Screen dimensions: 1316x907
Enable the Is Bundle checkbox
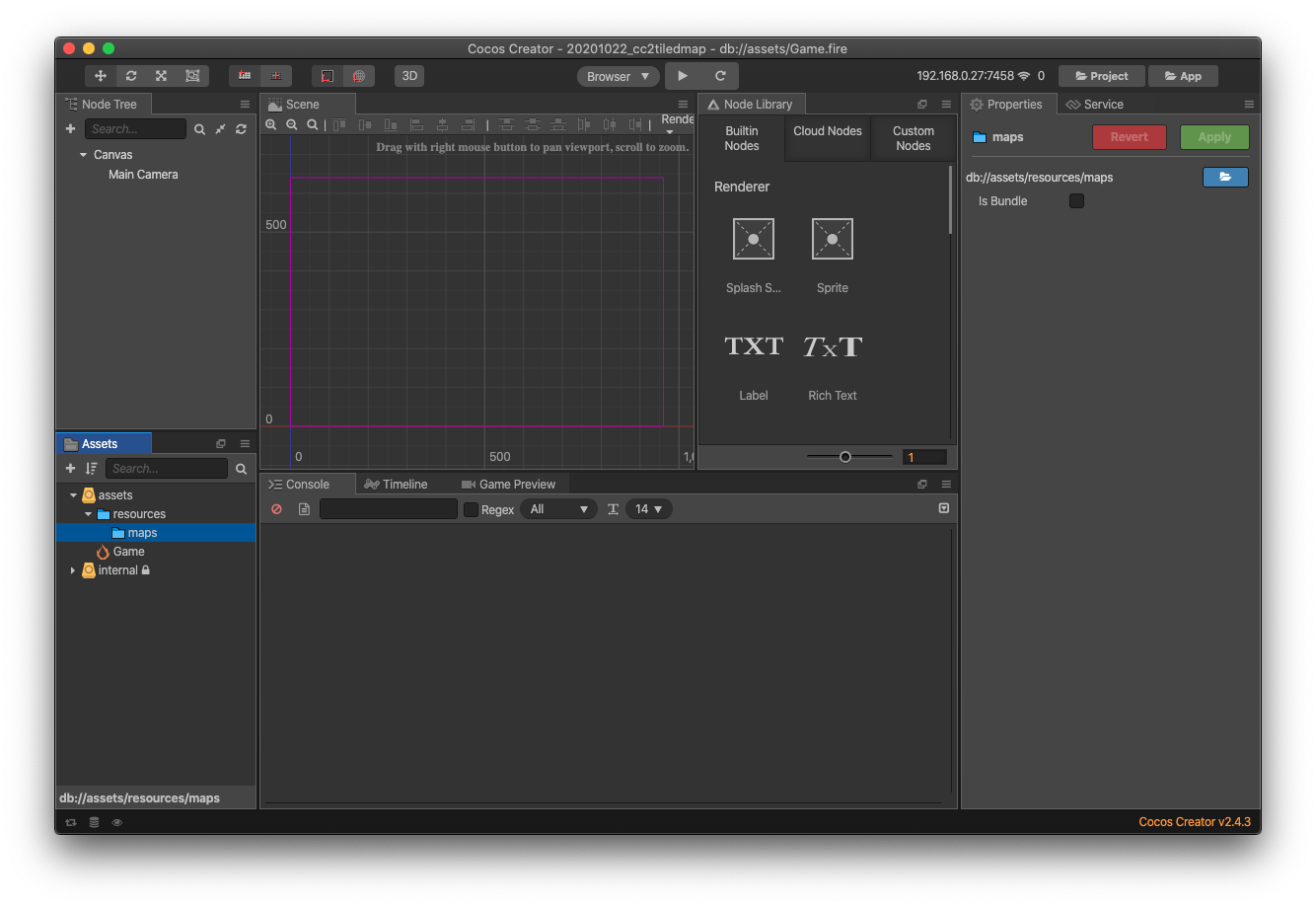(x=1077, y=201)
